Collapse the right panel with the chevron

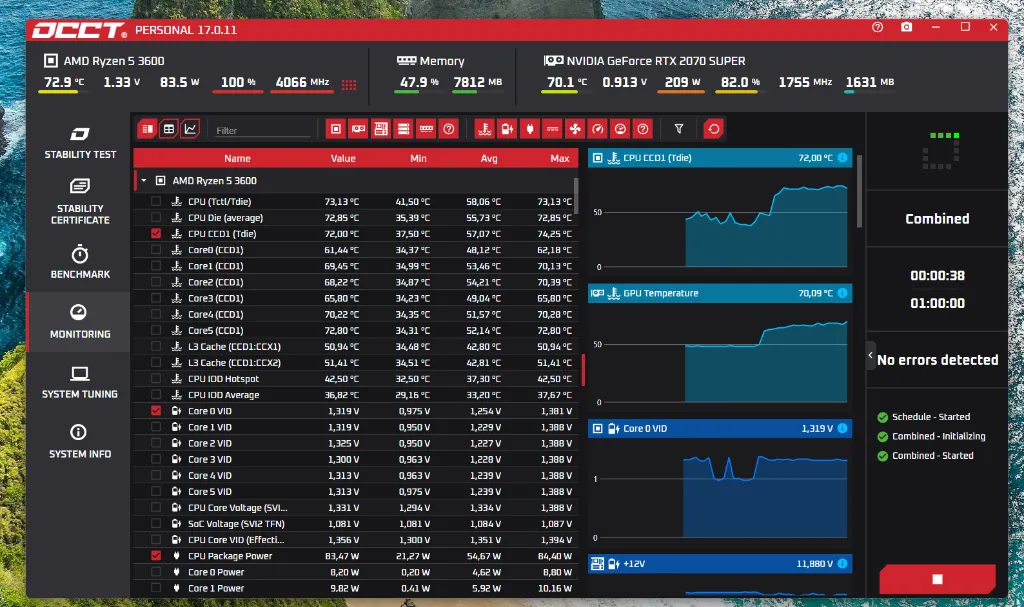click(x=871, y=355)
